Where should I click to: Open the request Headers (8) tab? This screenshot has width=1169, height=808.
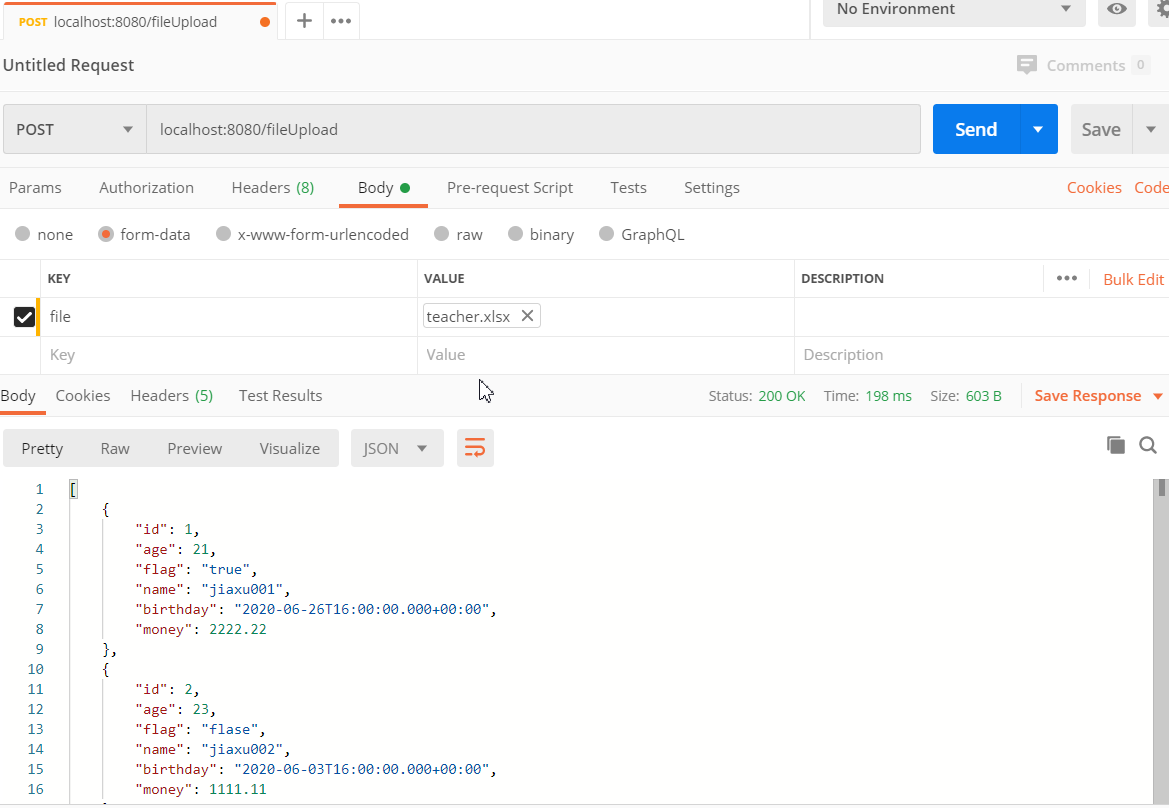273,188
